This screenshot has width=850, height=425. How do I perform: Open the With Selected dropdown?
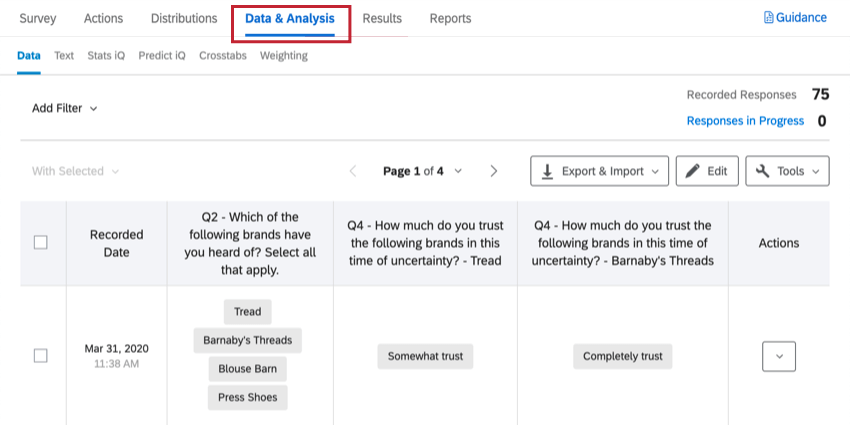[x=75, y=171]
